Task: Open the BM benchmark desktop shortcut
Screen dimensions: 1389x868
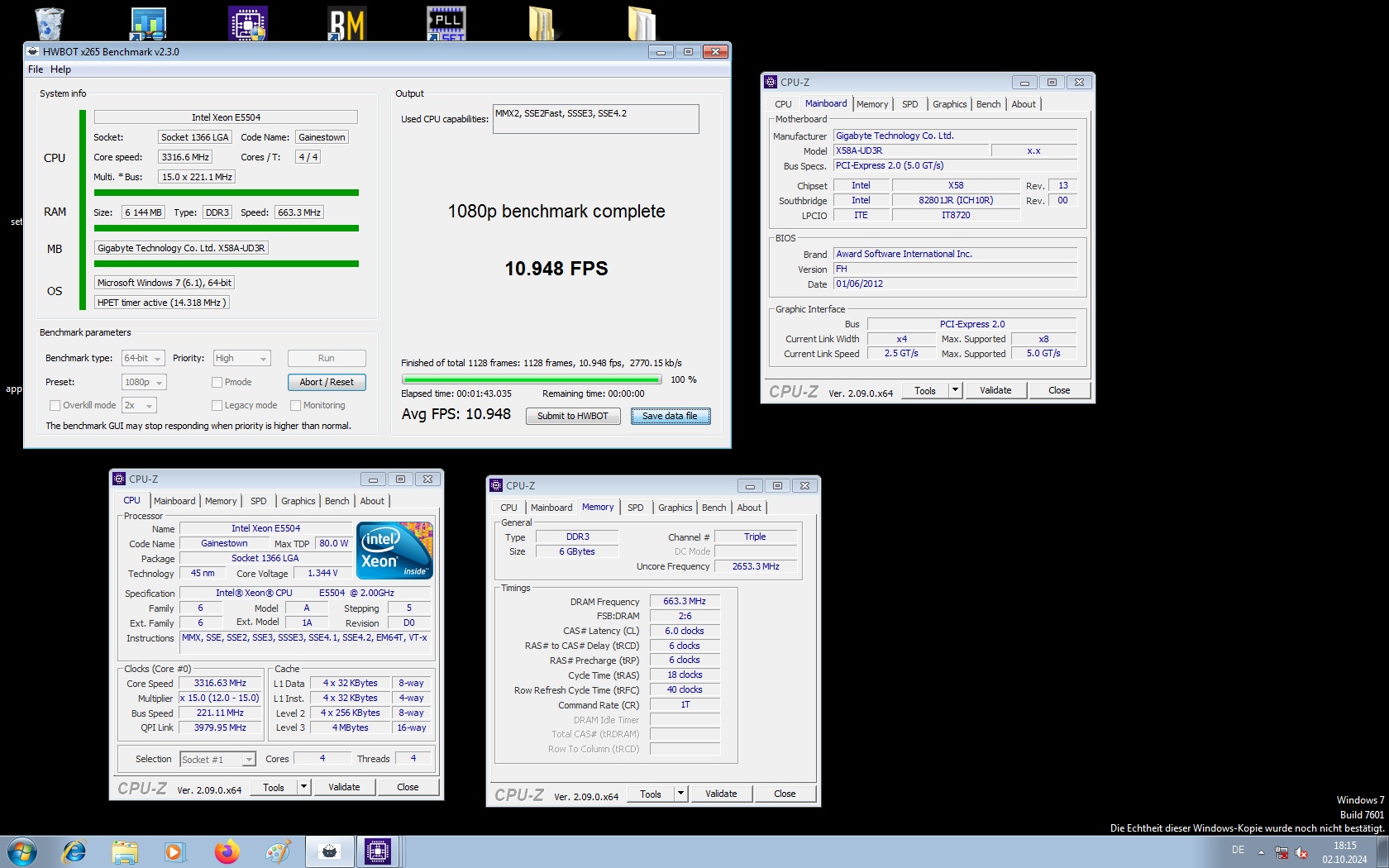Action: click(x=347, y=23)
